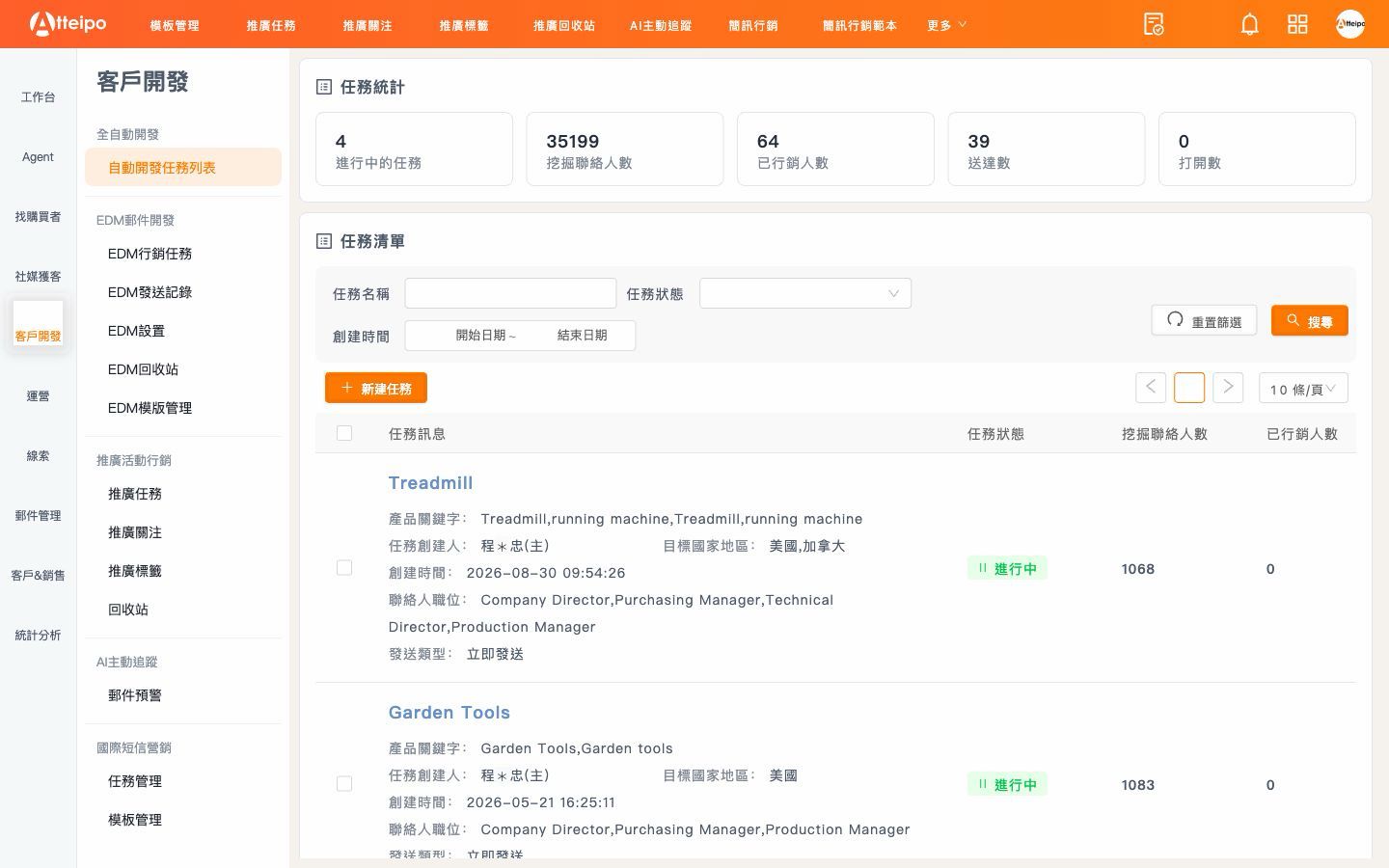Open the apps grid icon
The height and width of the screenshot is (868, 1389).
(1297, 24)
